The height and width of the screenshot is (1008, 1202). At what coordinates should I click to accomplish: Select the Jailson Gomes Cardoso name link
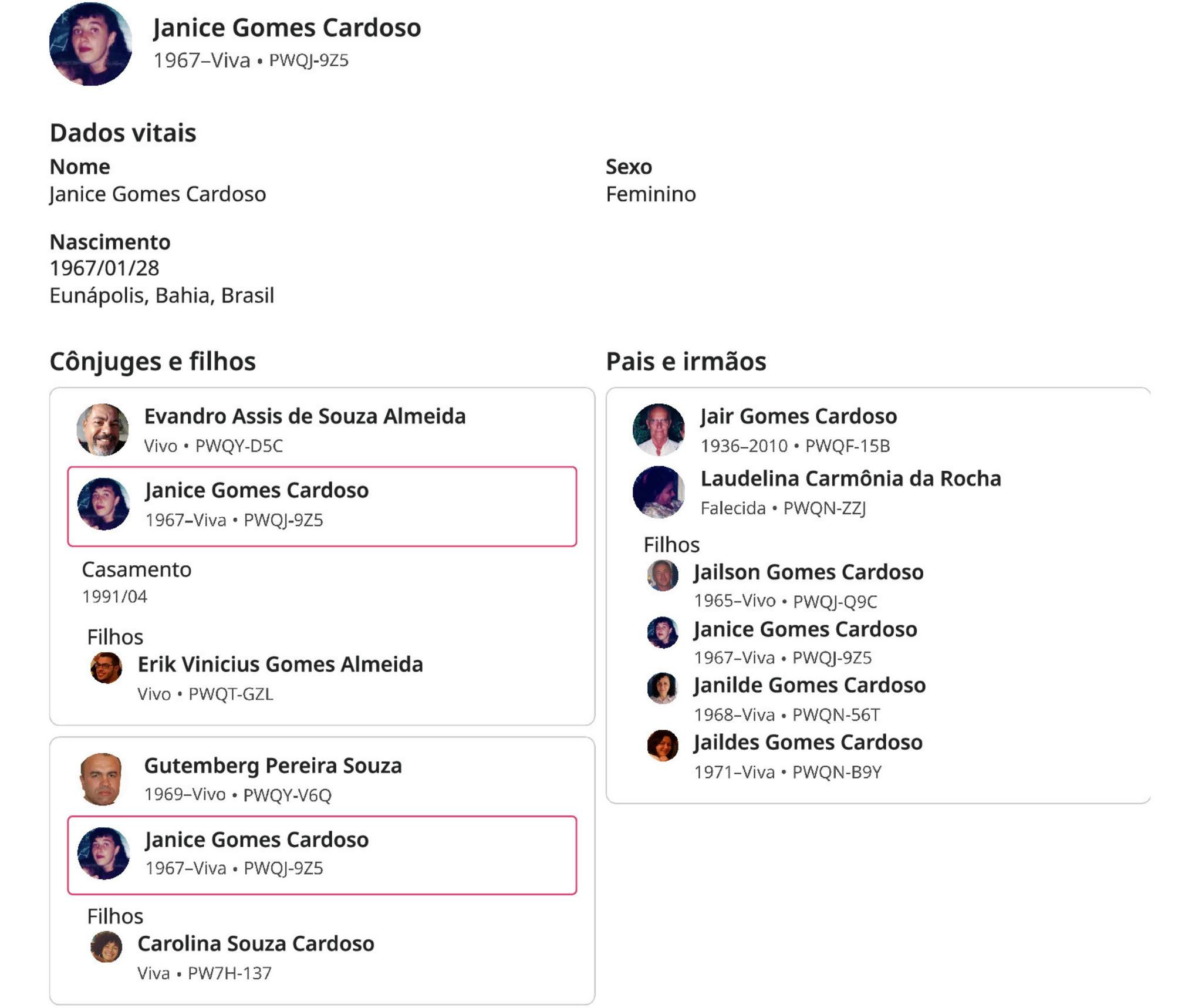808,572
